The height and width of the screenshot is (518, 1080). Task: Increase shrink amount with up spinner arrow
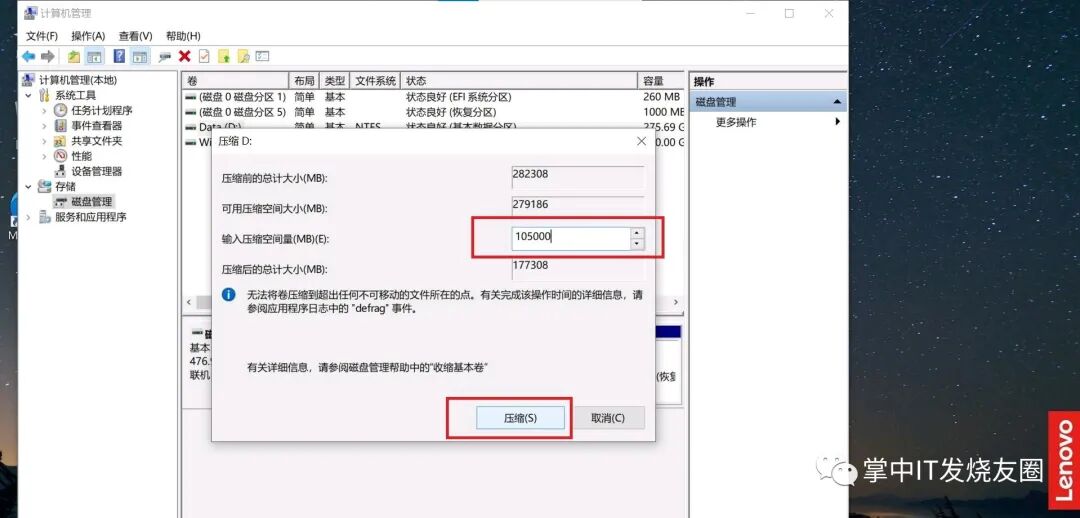(x=637, y=233)
